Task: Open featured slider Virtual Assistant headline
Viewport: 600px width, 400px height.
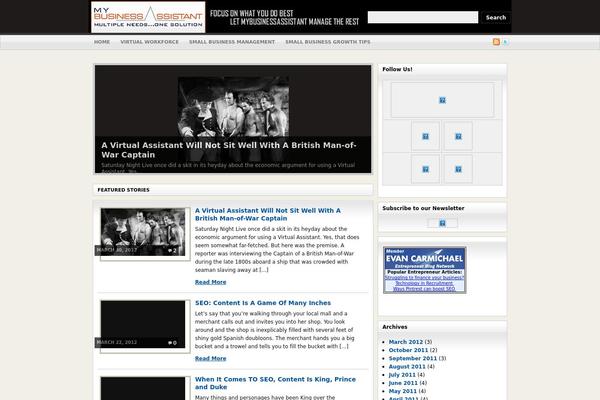Action: tap(229, 150)
